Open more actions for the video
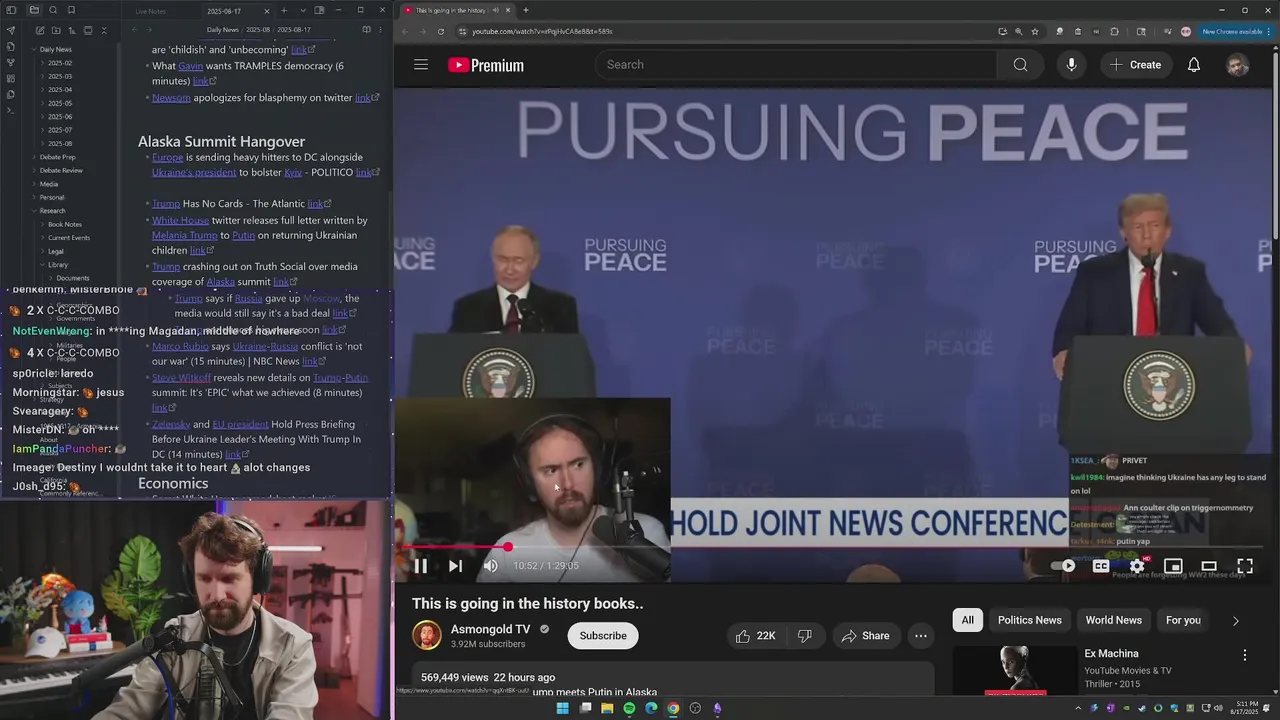 (921, 636)
